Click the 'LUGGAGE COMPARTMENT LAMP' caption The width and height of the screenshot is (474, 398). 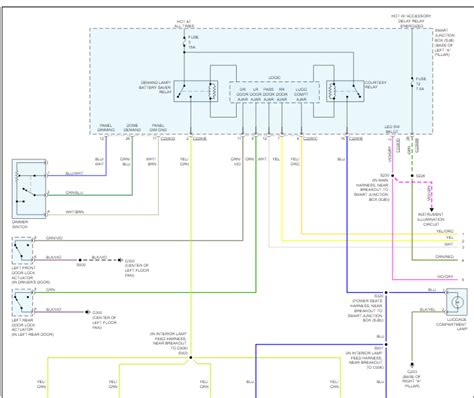point(452,324)
